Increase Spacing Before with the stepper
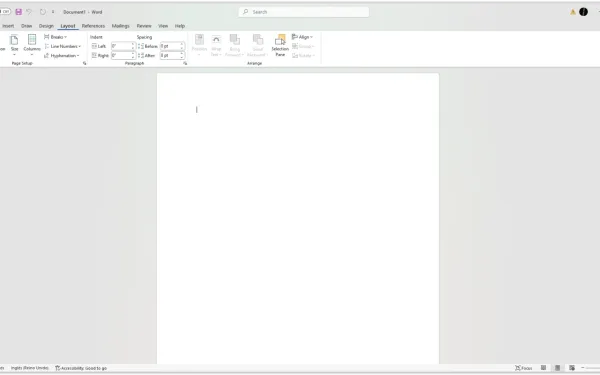This screenshot has width=600, height=375. click(x=182, y=44)
